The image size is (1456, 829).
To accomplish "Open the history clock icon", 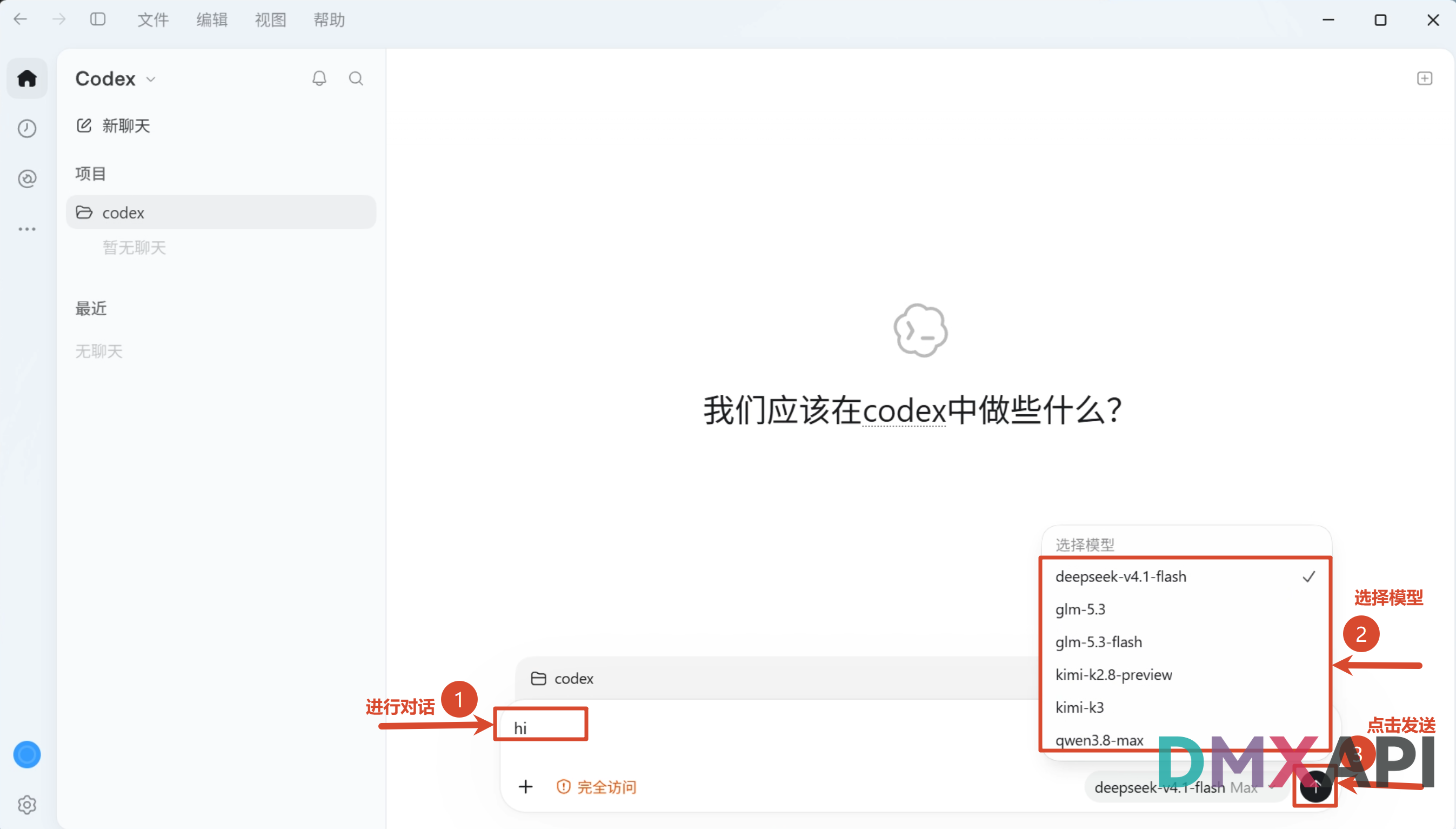I will [26, 129].
